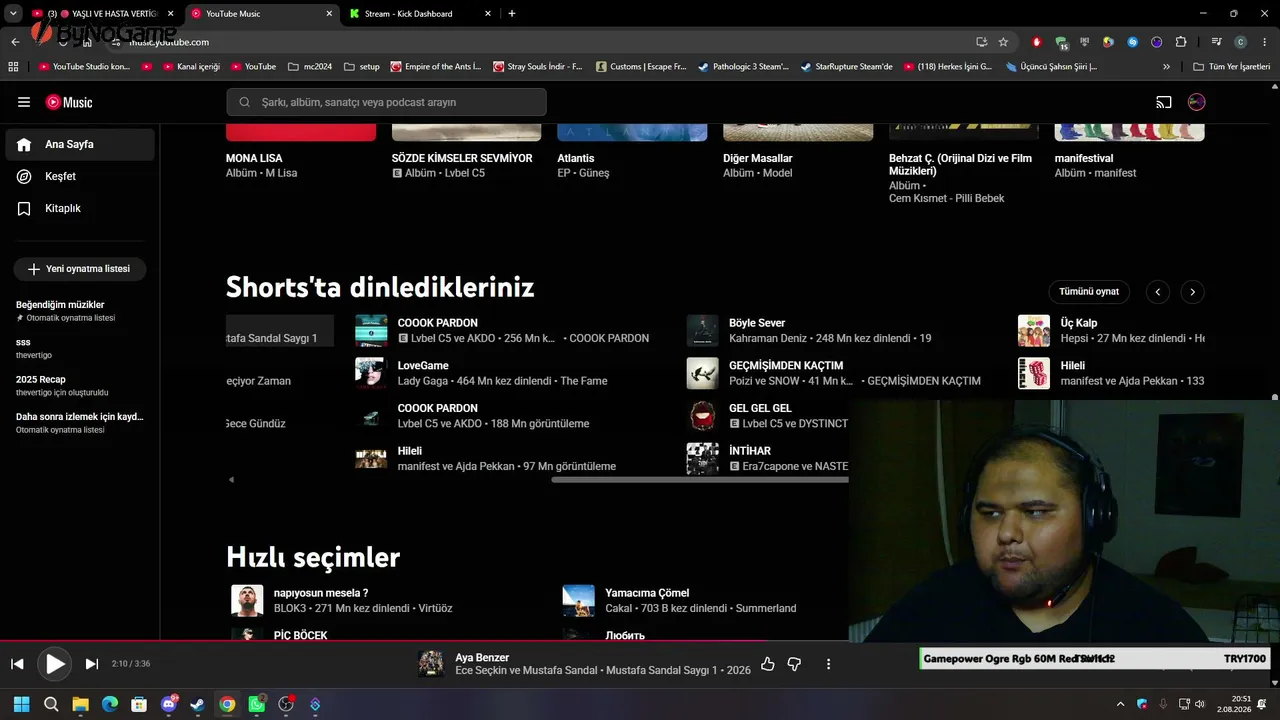Open File Explorer from taskbar

point(80,704)
